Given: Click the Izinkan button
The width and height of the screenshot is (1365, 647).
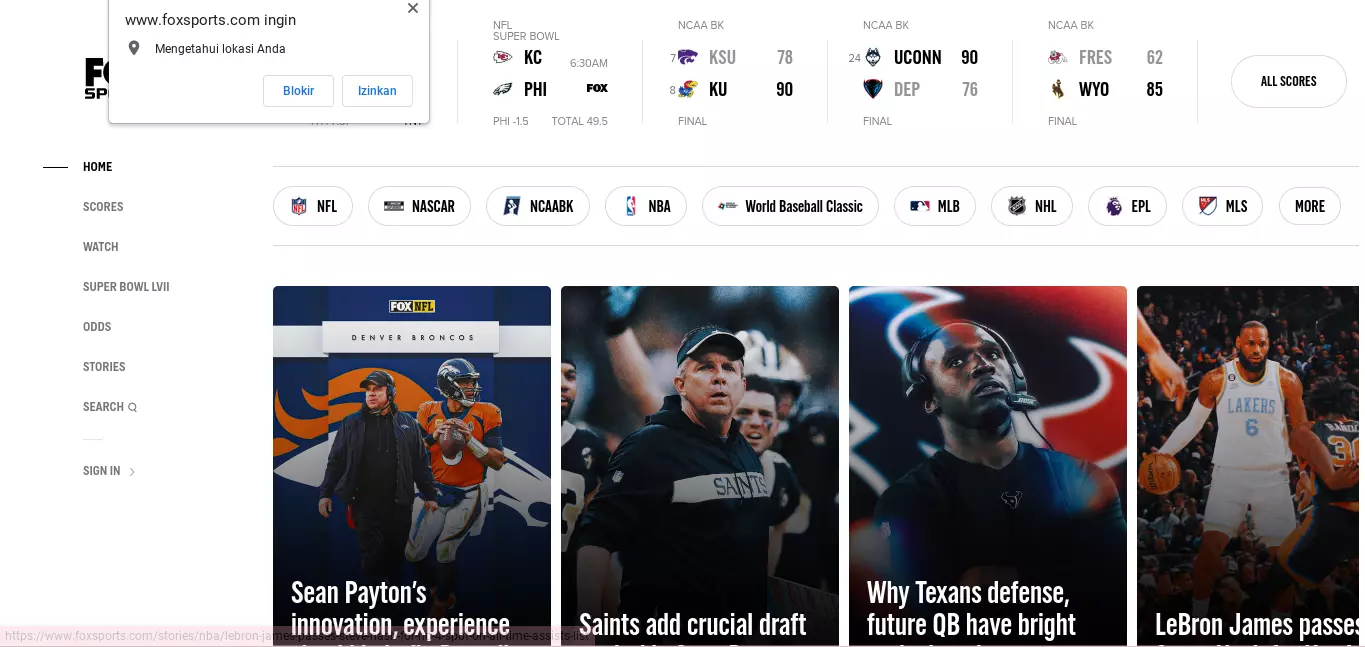Looking at the screenshot, I should [x=377, y=91].
